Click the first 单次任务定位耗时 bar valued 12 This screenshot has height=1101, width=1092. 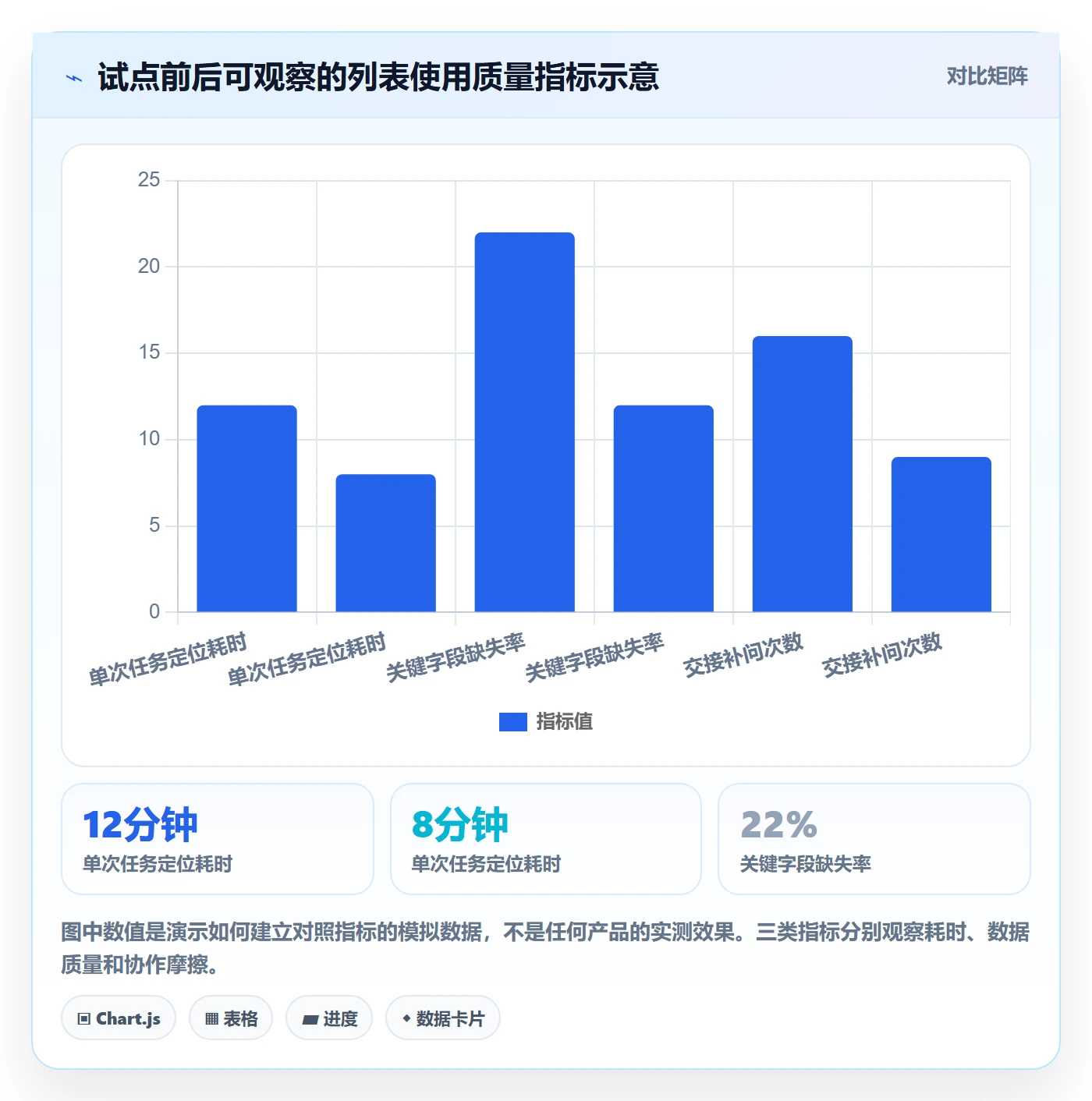pyautogui.click(x=247, y=508)
